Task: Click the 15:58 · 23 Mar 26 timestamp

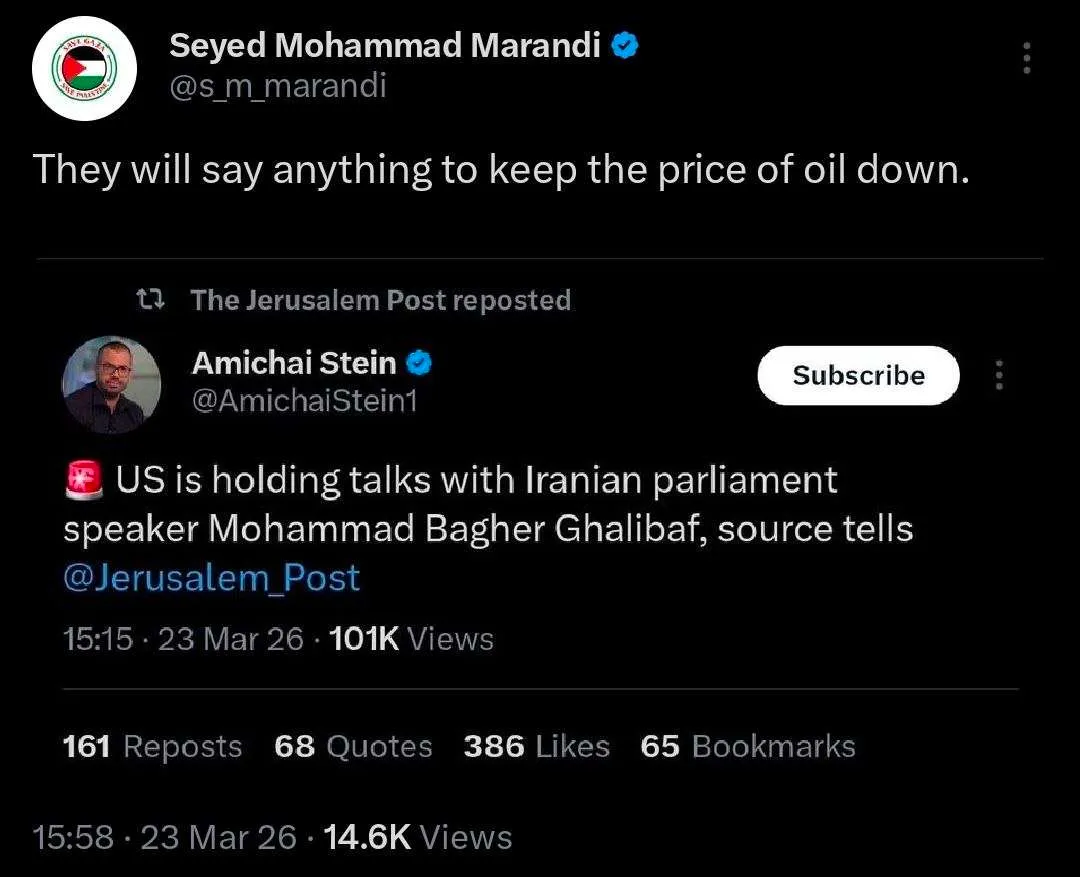Action: click(x=164, y=837)
